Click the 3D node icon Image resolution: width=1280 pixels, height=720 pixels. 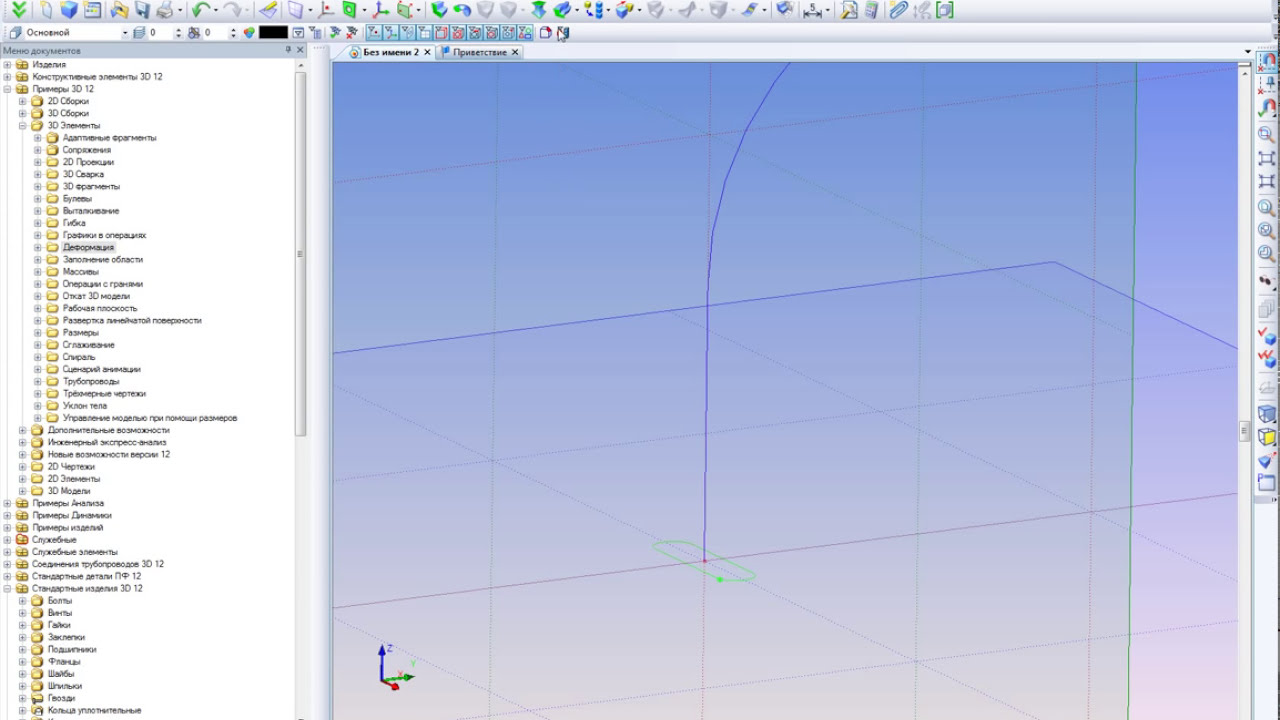click(x=327, y=10)
